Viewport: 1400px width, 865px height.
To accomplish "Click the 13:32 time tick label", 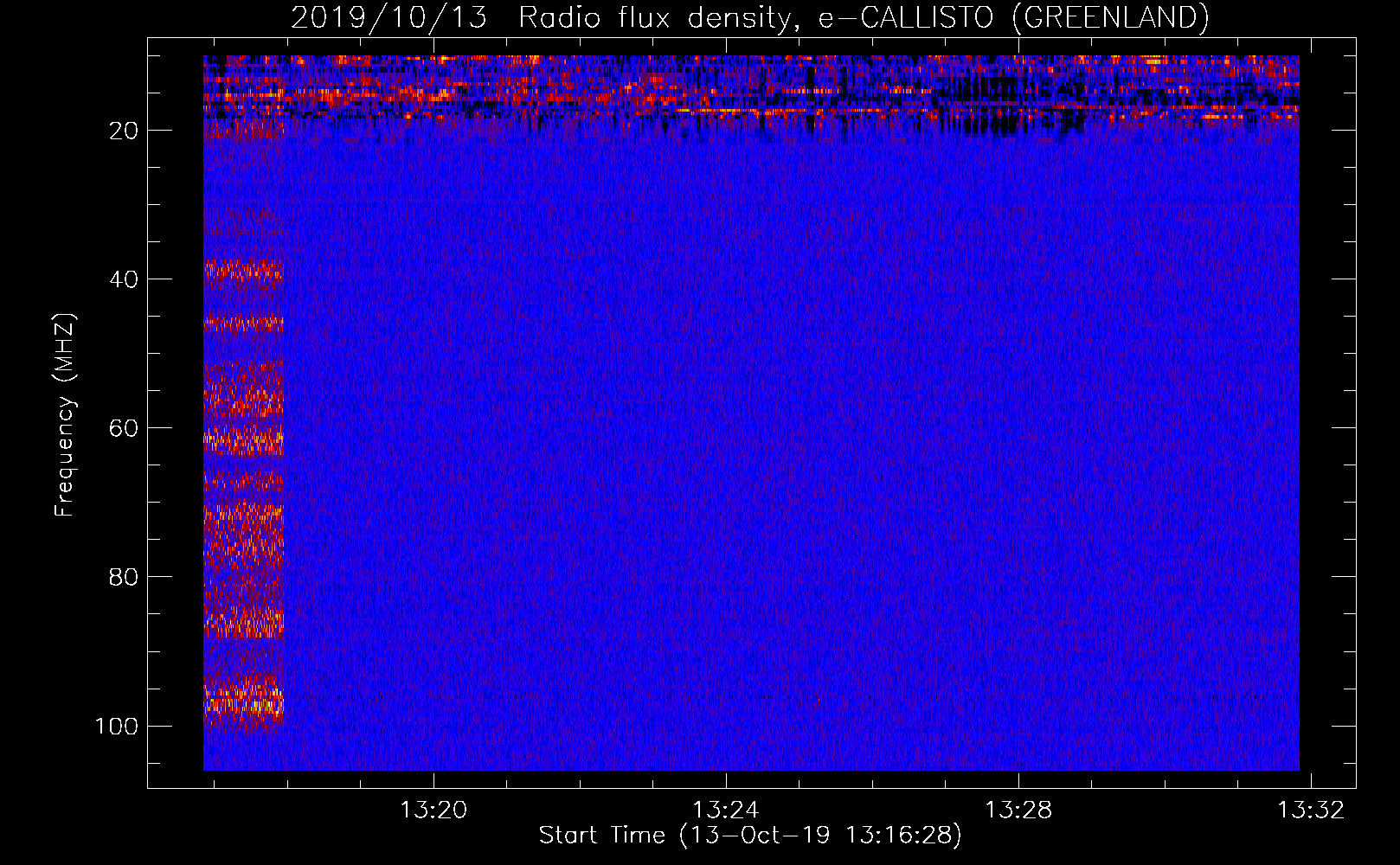I will (1312, 810).
